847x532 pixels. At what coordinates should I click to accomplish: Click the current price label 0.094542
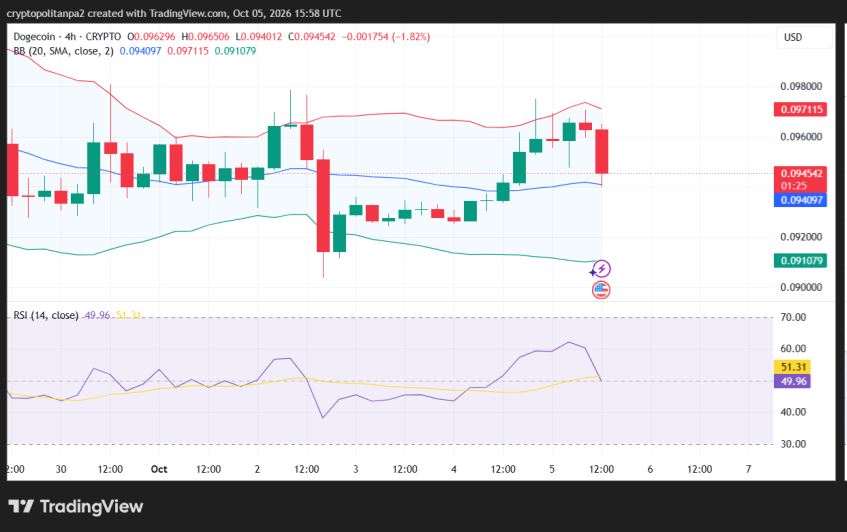[802, 173]
